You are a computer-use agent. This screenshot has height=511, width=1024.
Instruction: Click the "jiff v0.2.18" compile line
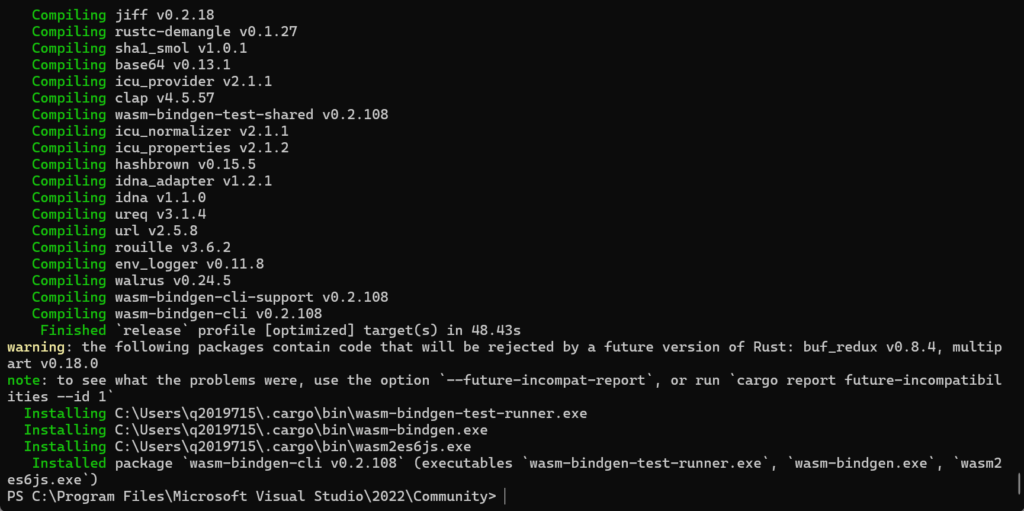pyautogui.click(x=164, y=15)
